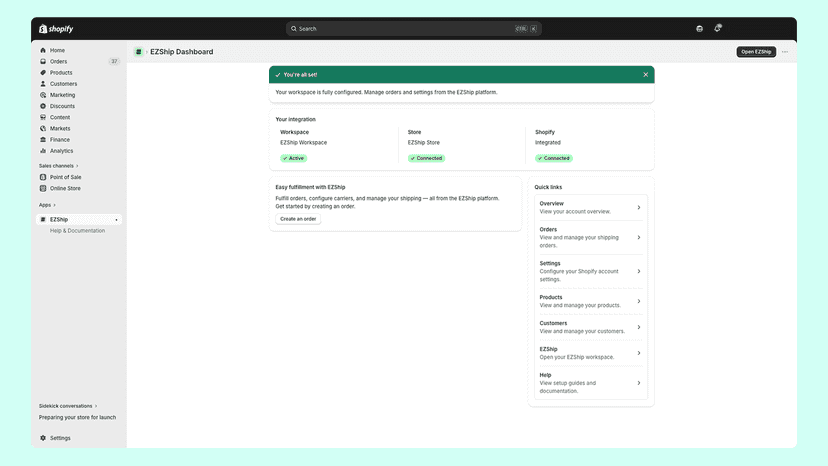Open Marketing in the sidebar
This screenshot has height=466, width=828.
(79, 95)
